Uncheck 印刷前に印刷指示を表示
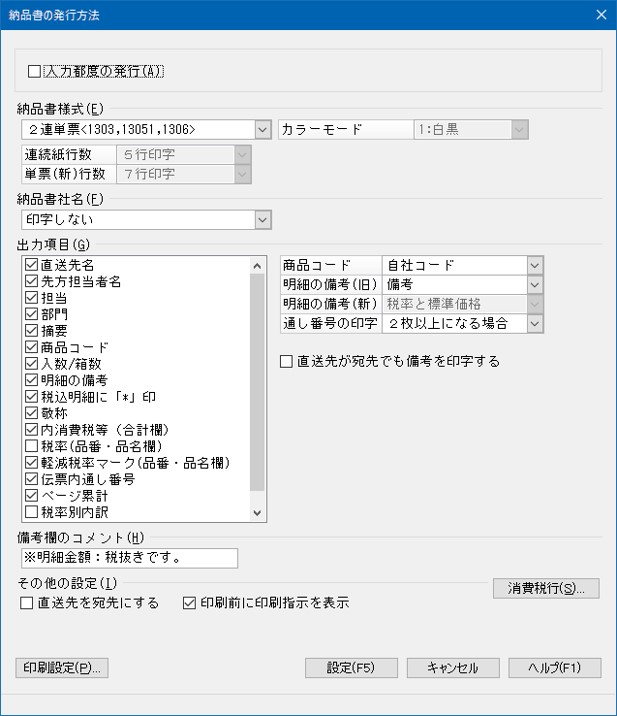Screen dimensions: 617x716 [x=190, y=603]
